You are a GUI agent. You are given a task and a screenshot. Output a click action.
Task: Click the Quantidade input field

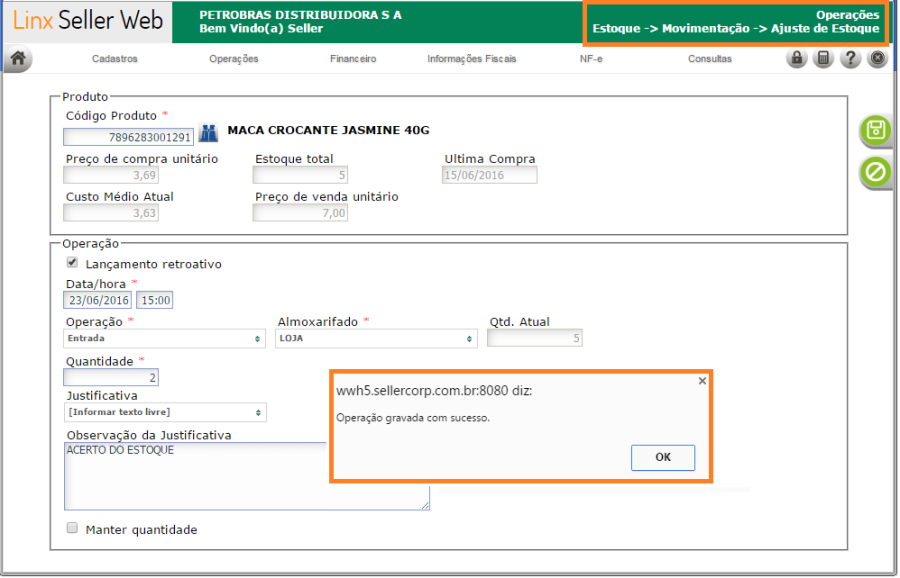(111, 378)
